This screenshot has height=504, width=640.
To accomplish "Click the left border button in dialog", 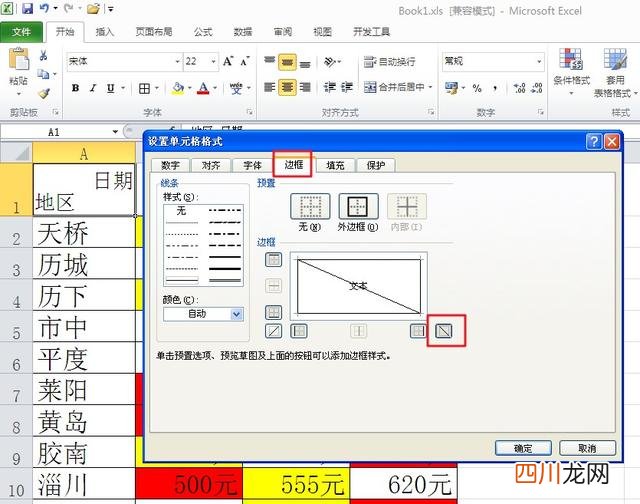I will click(299, 331).
